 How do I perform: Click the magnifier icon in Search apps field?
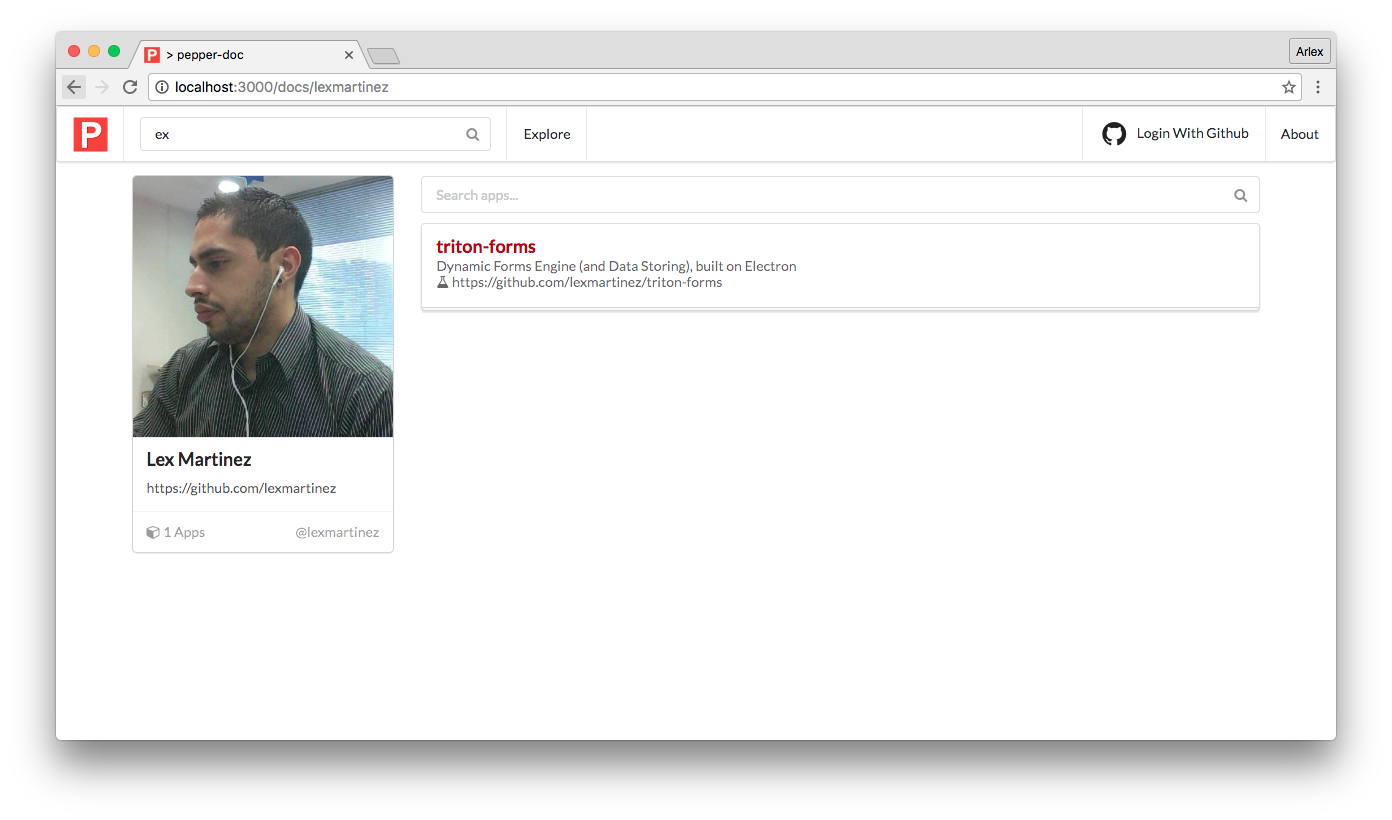click(1240, 195)
